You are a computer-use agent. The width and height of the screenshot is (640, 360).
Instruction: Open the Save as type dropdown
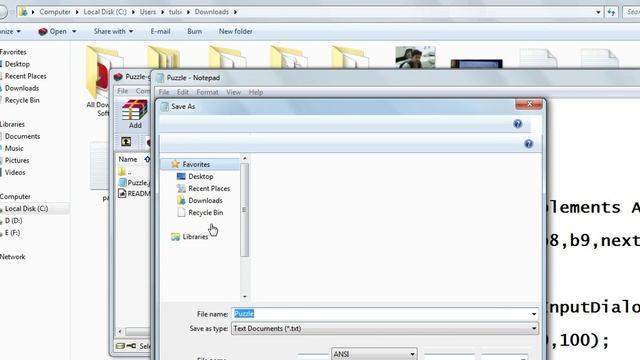[384, 329]
